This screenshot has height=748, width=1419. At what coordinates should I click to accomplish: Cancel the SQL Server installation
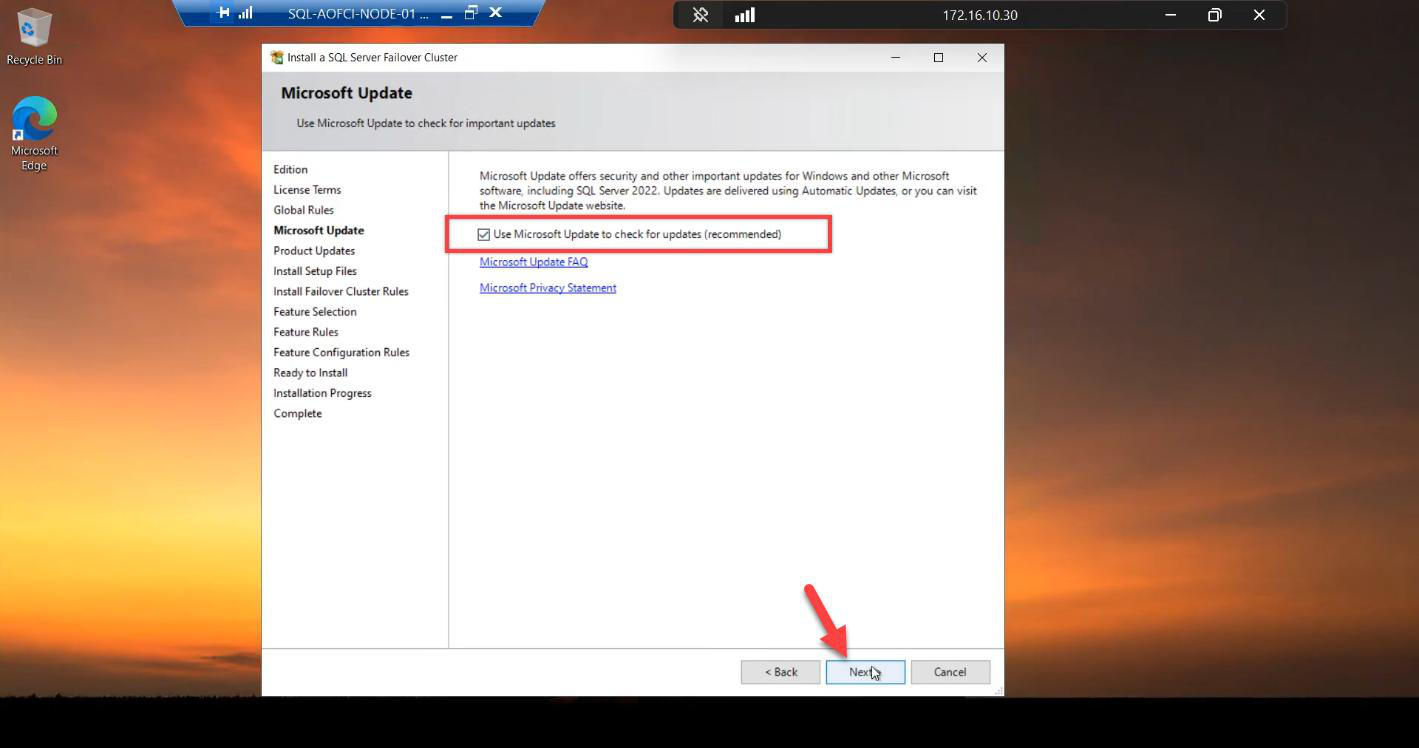[950, 672]
